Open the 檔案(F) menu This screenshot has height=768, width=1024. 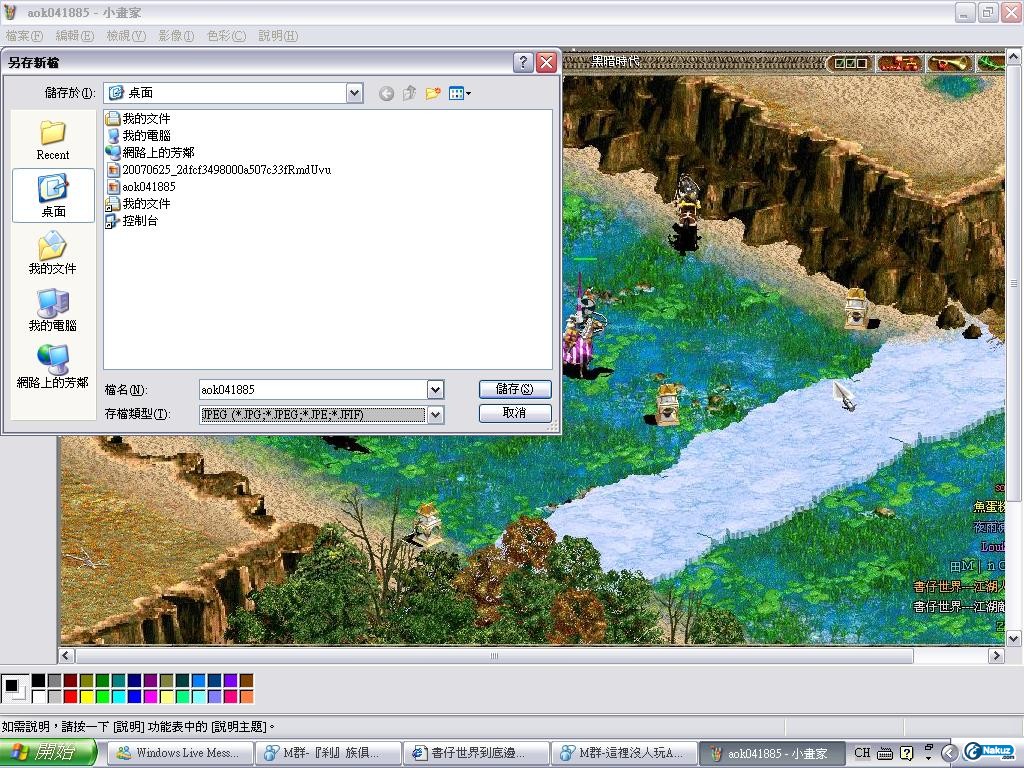coord(24,36)
